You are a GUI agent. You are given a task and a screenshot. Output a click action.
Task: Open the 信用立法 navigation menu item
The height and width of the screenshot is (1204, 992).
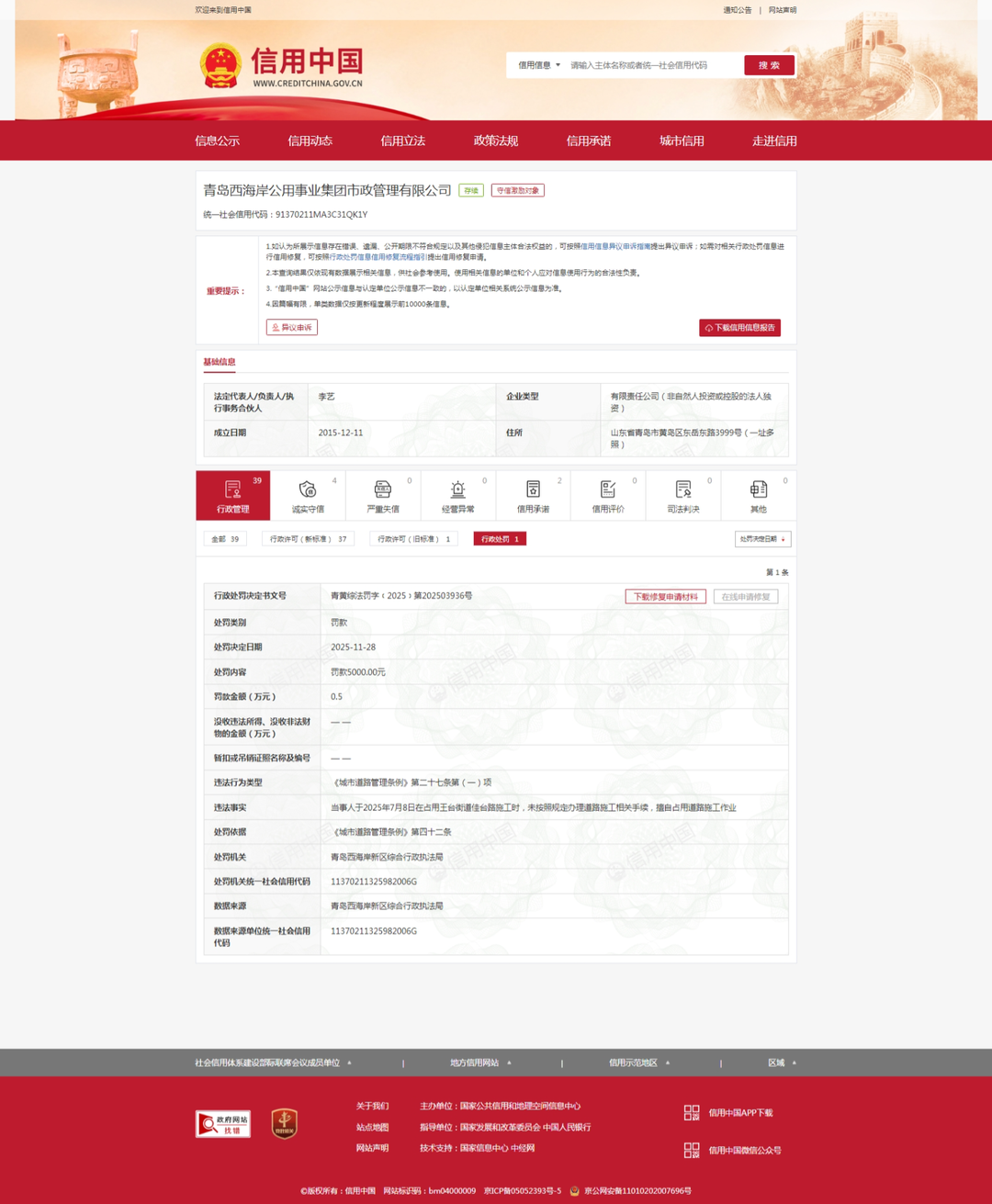coord(402,141)
